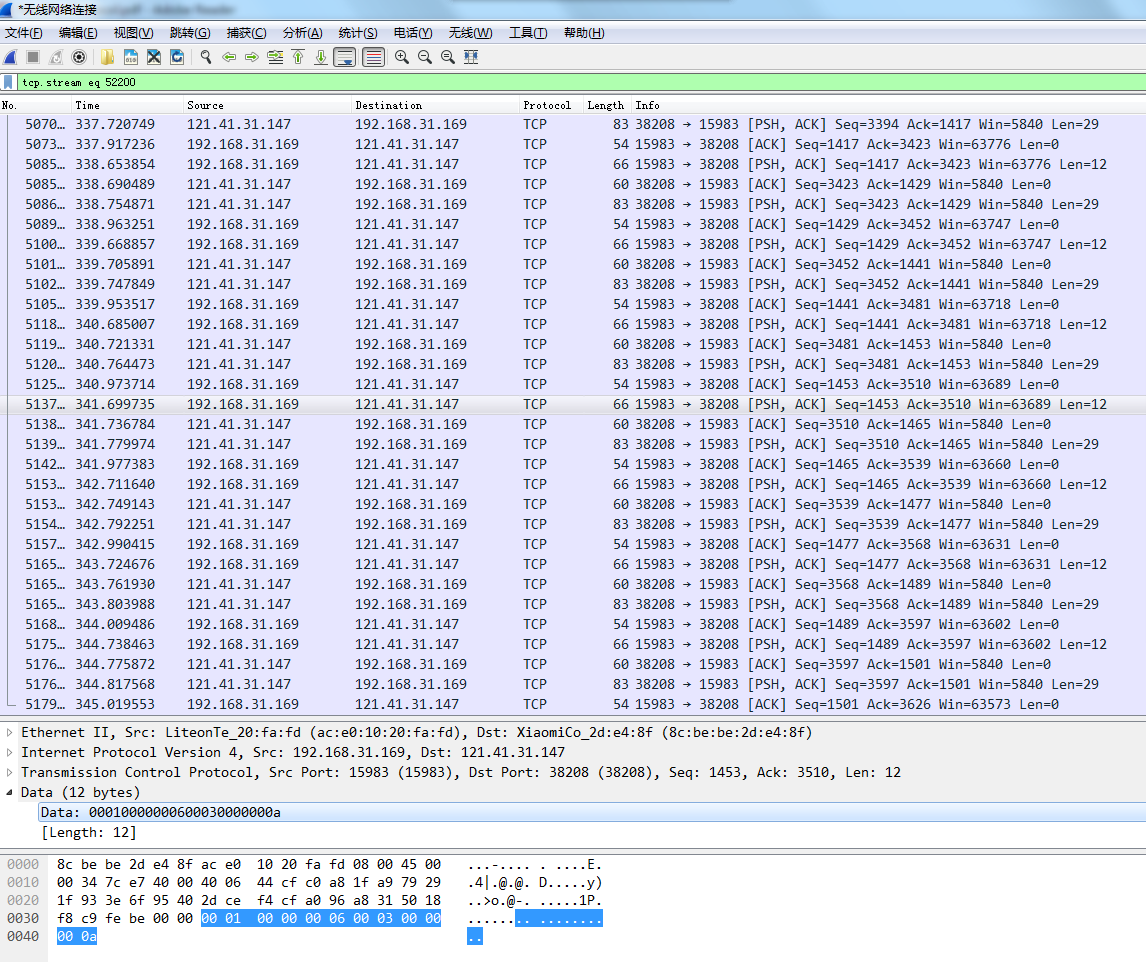The width and height of the screenshot is (1146, 962).
Task: Sort by the Length column header
Action: [x=608, y=105]
